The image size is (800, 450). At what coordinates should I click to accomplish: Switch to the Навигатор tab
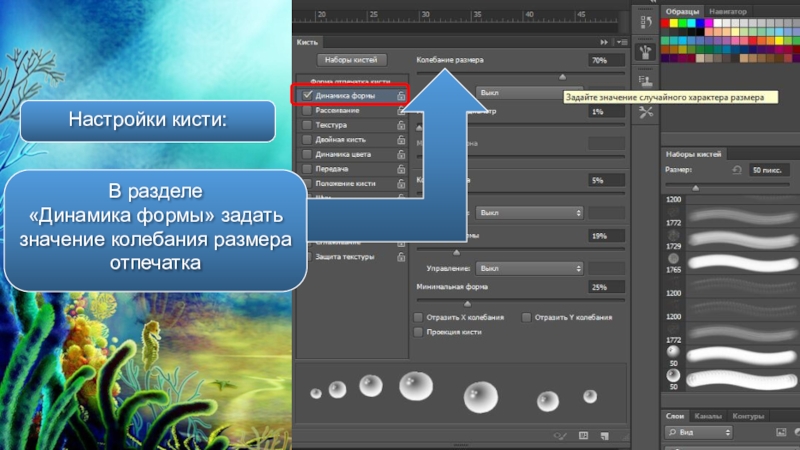click(x=728, y=11)
